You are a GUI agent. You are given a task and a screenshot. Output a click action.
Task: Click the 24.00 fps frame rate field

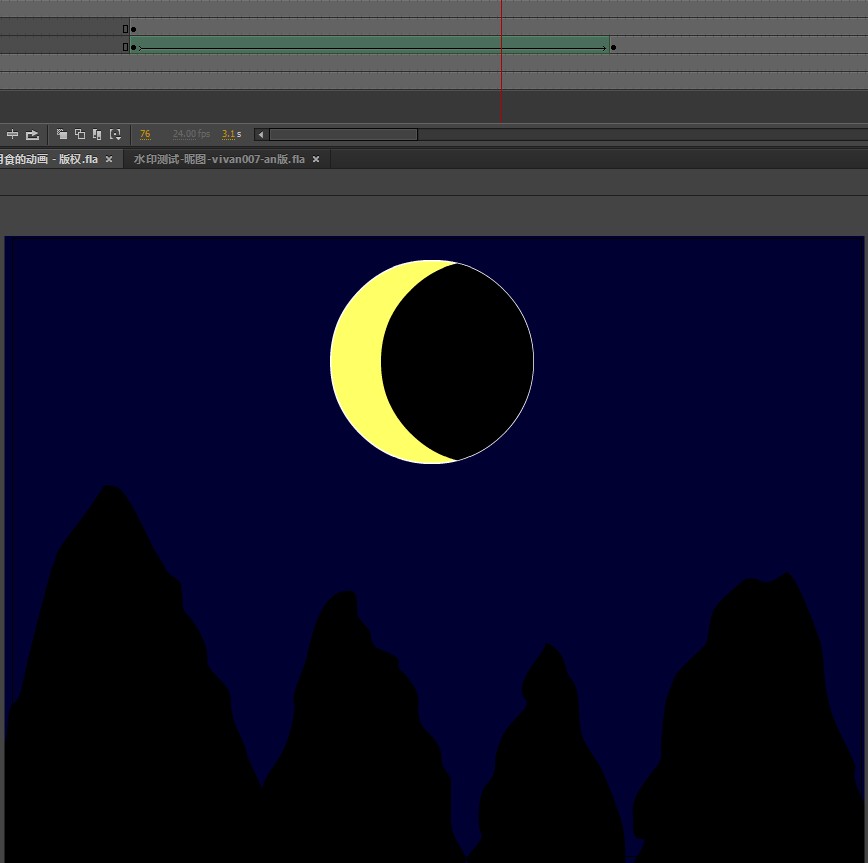pos(191,134)
